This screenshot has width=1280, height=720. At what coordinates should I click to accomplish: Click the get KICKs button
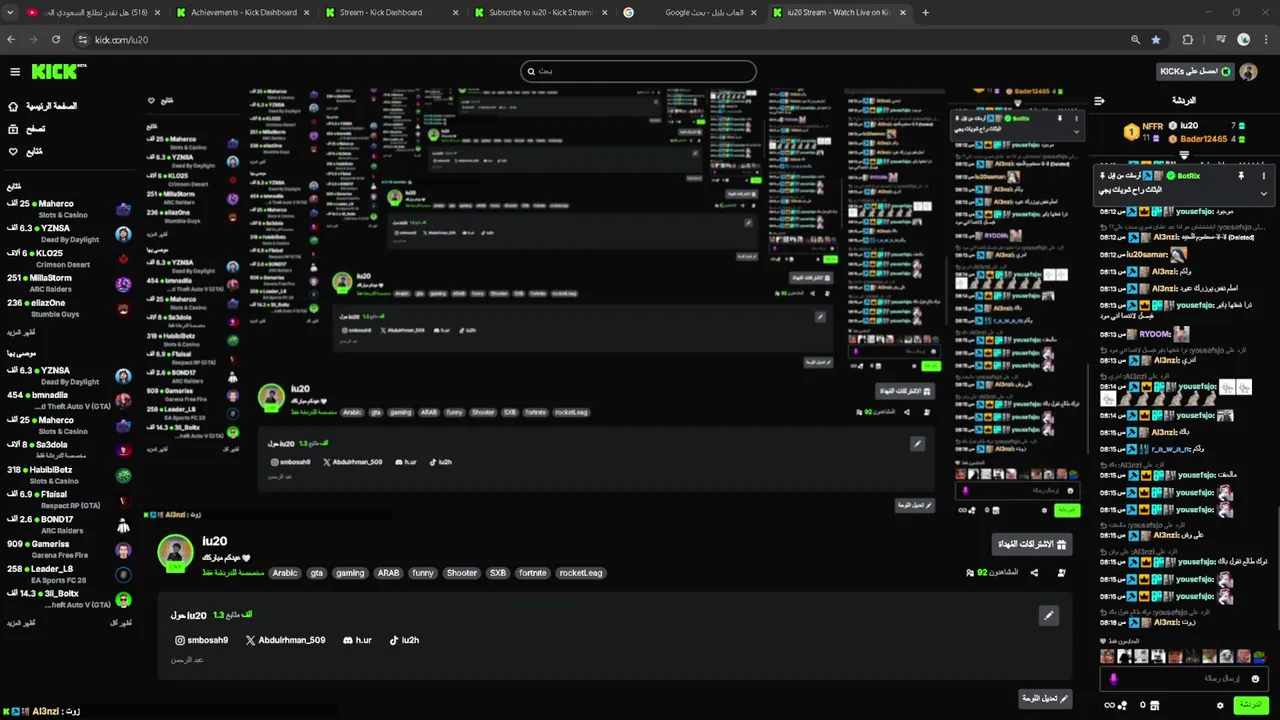pyautogui.click(x=1195, y=72)
